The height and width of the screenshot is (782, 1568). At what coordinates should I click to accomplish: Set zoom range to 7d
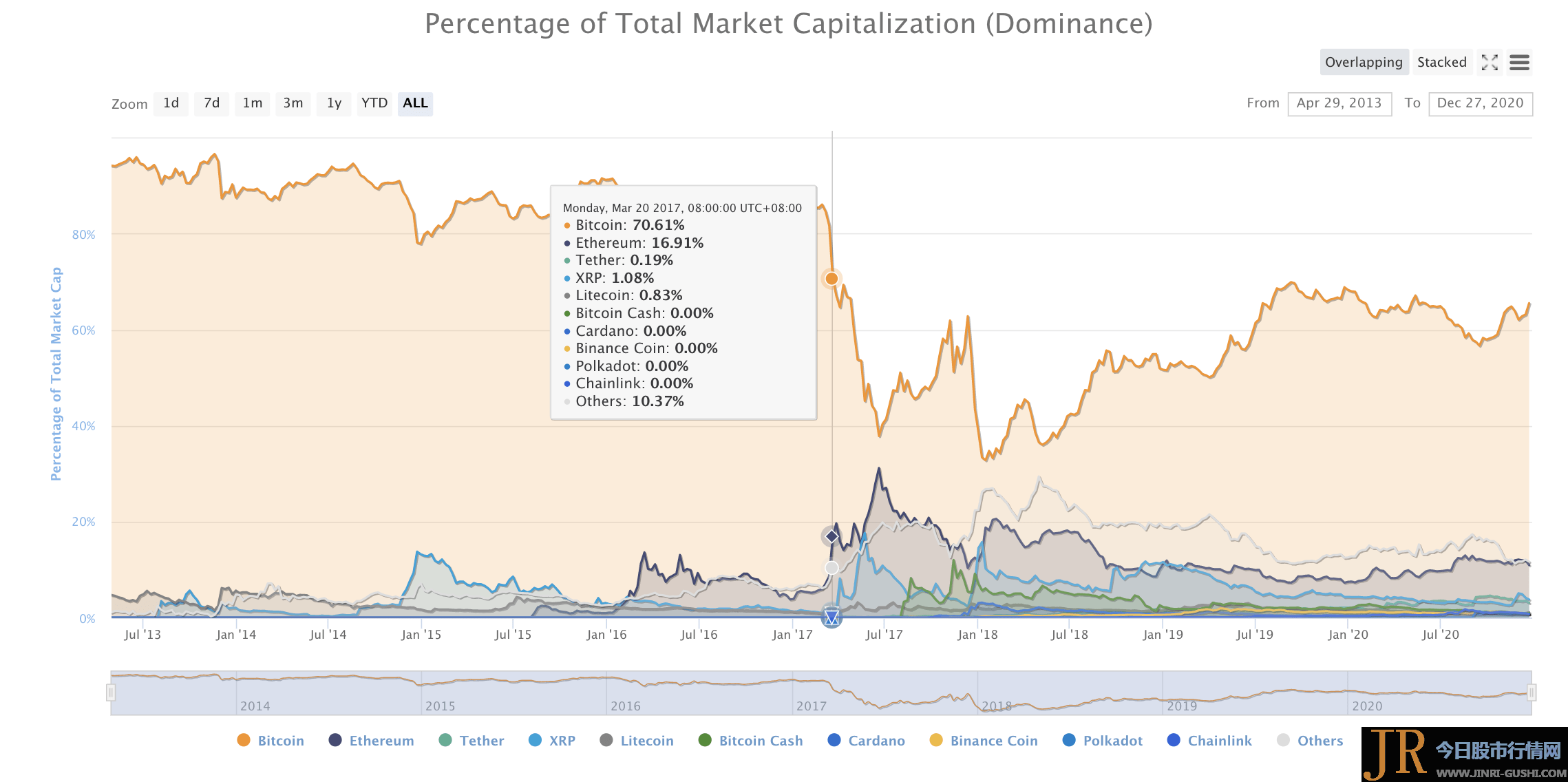[x=211, y=103]
